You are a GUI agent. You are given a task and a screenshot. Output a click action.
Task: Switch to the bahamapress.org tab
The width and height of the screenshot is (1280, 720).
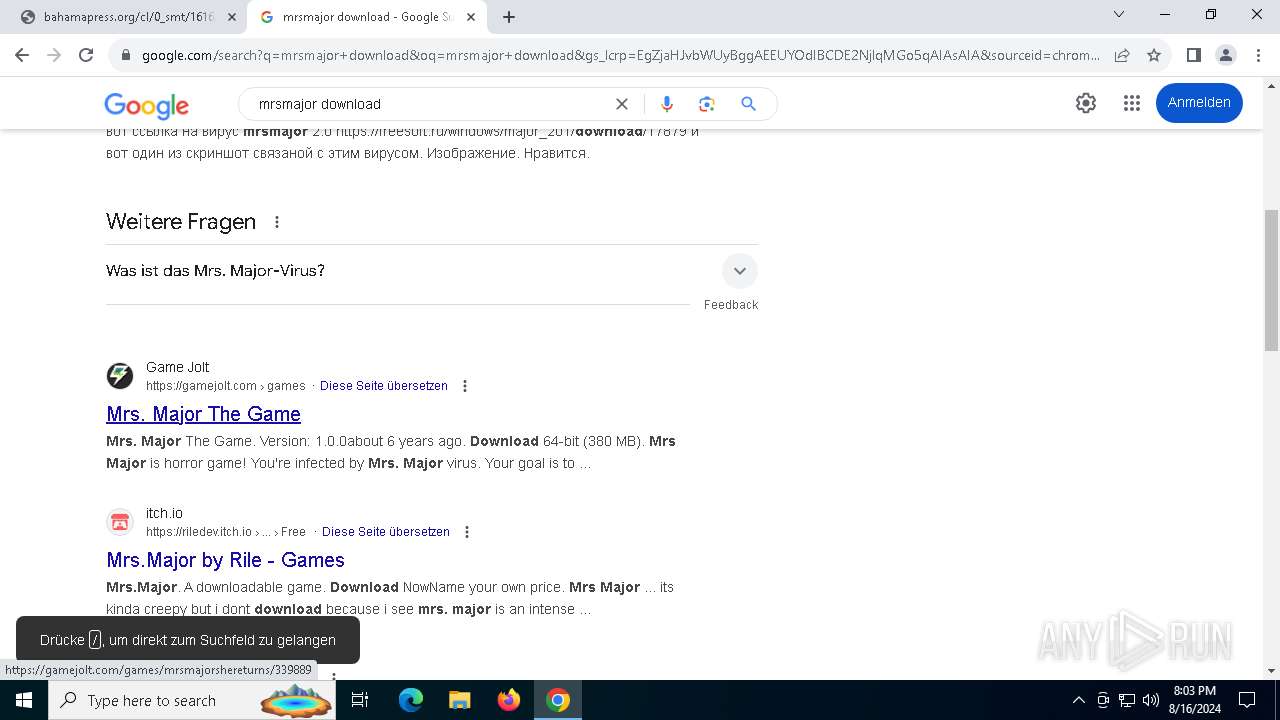pos(128,17)
